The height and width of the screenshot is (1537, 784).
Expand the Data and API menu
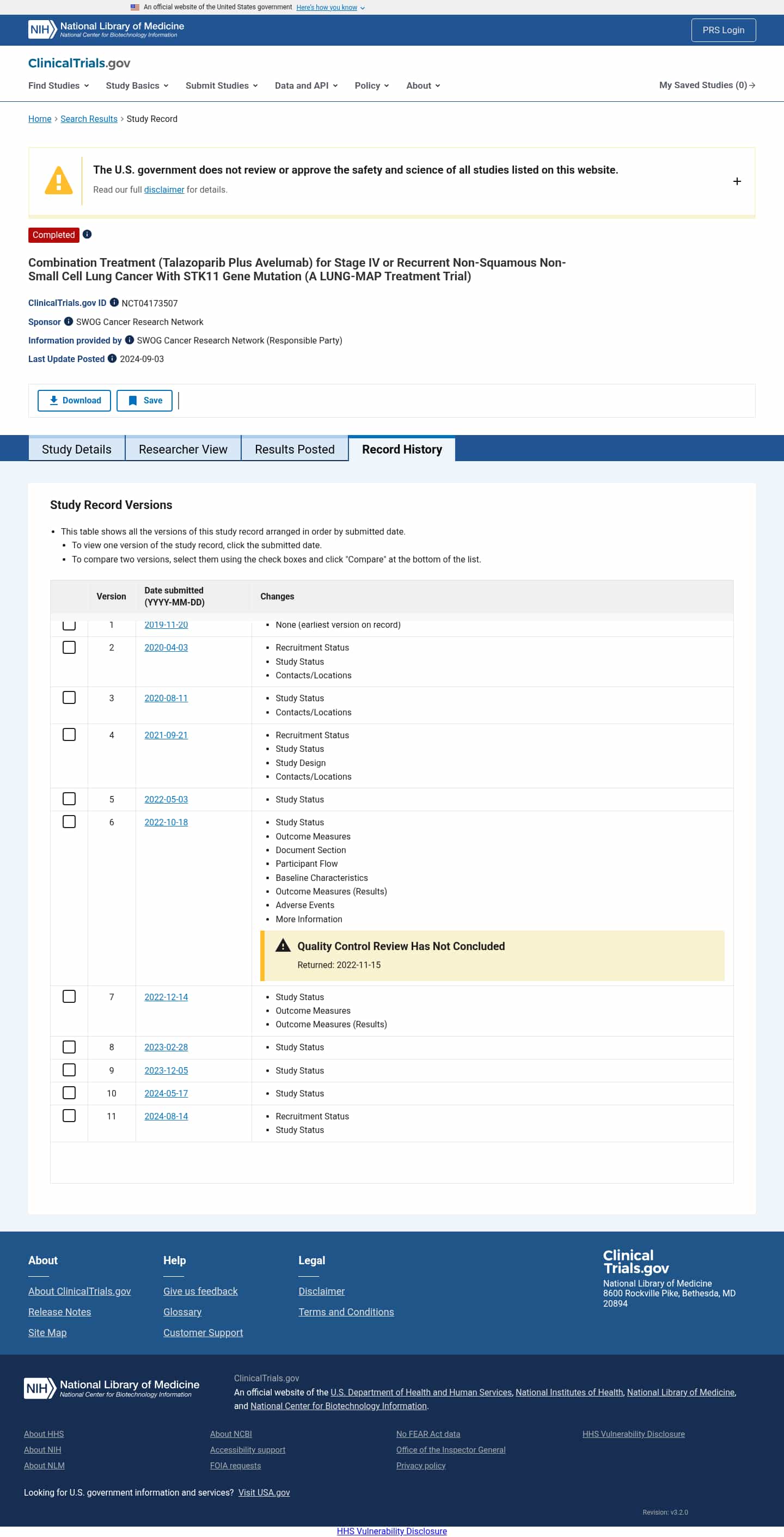tap(305, 85)
